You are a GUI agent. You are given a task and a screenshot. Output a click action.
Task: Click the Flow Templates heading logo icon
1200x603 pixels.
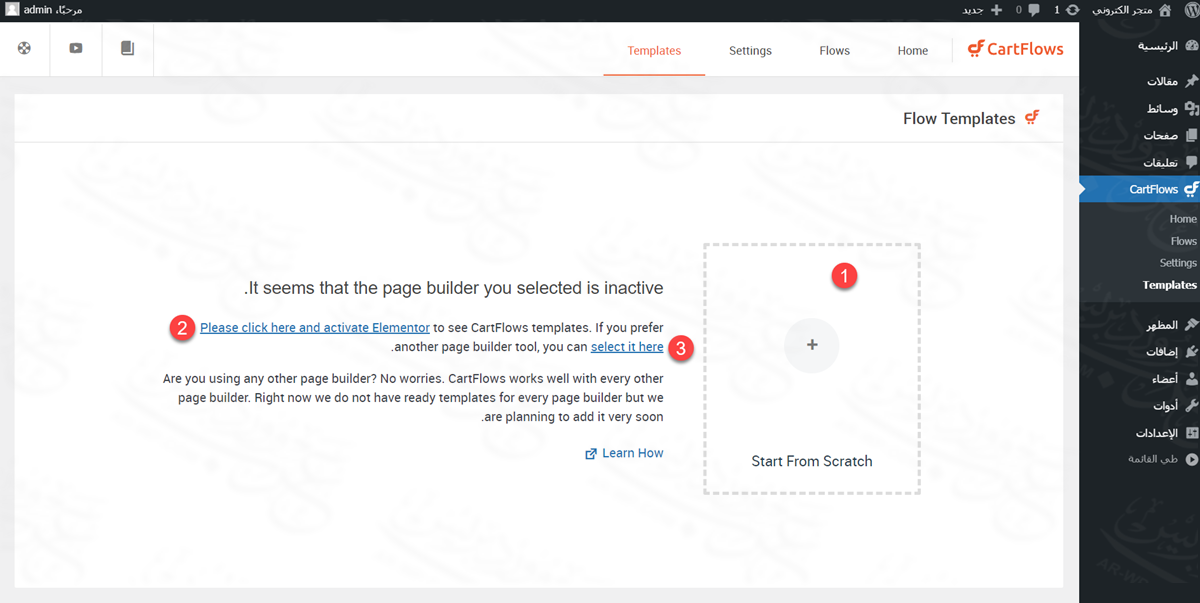1031,118
